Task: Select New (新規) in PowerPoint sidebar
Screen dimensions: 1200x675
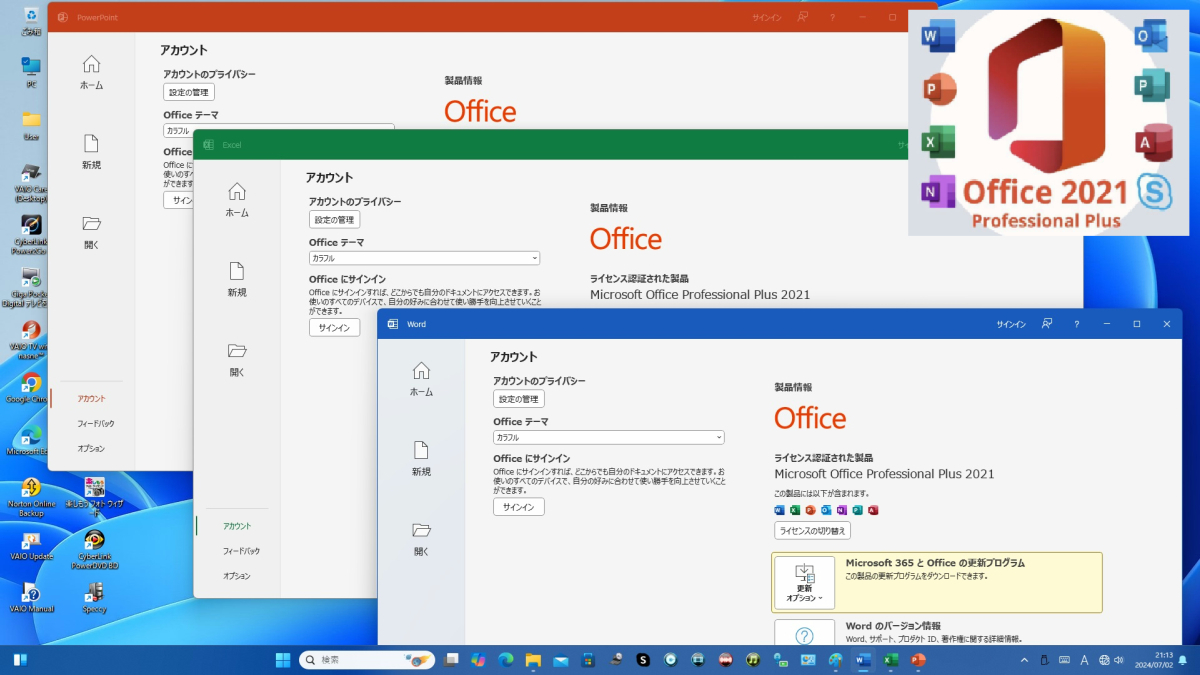Action: point(91,152)
